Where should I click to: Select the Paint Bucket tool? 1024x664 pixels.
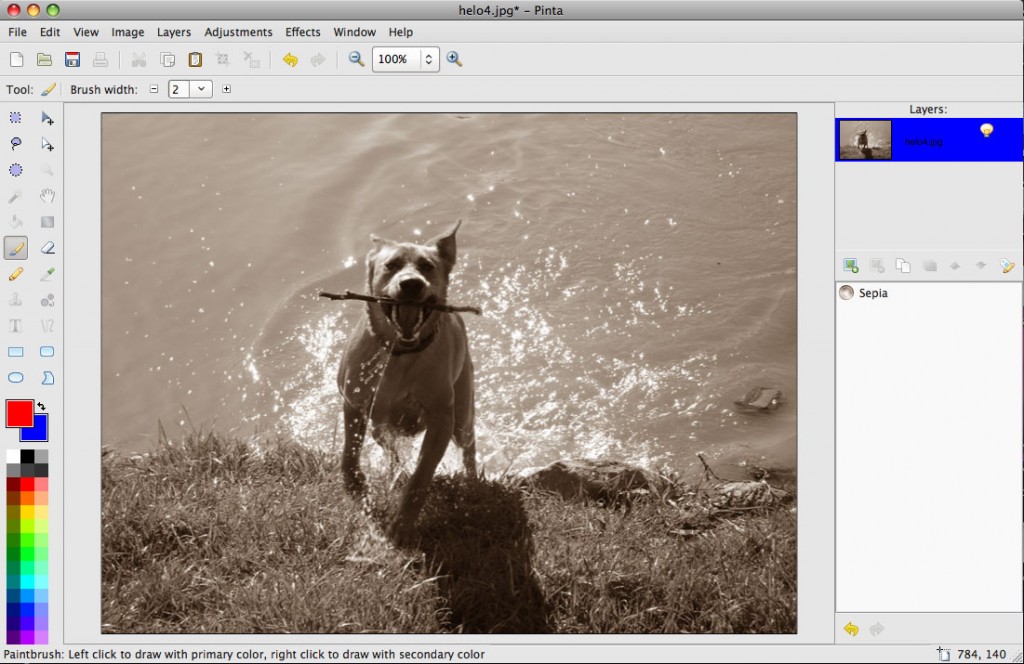[15, 222]
